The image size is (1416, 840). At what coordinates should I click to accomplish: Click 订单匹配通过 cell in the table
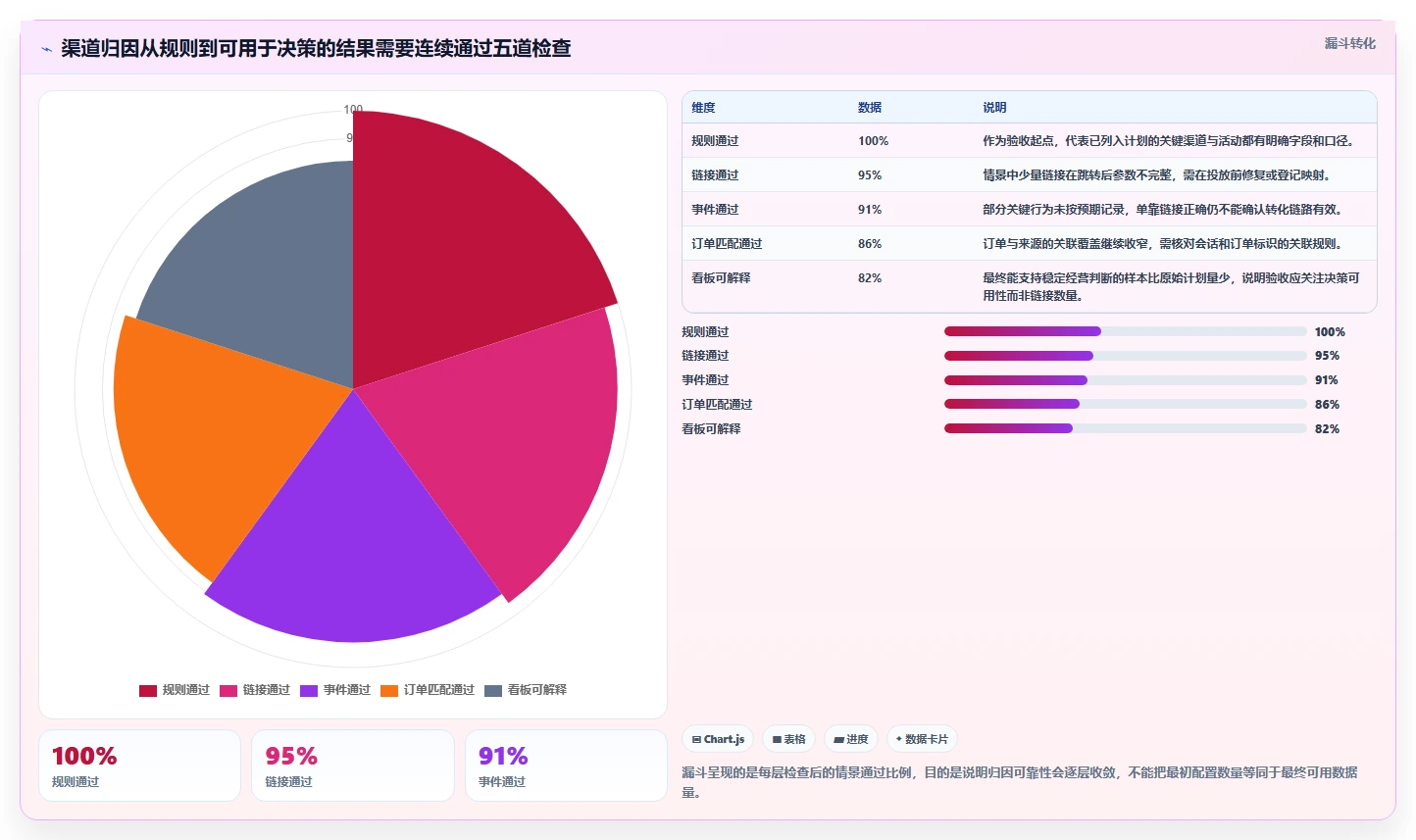coord(727,244)
